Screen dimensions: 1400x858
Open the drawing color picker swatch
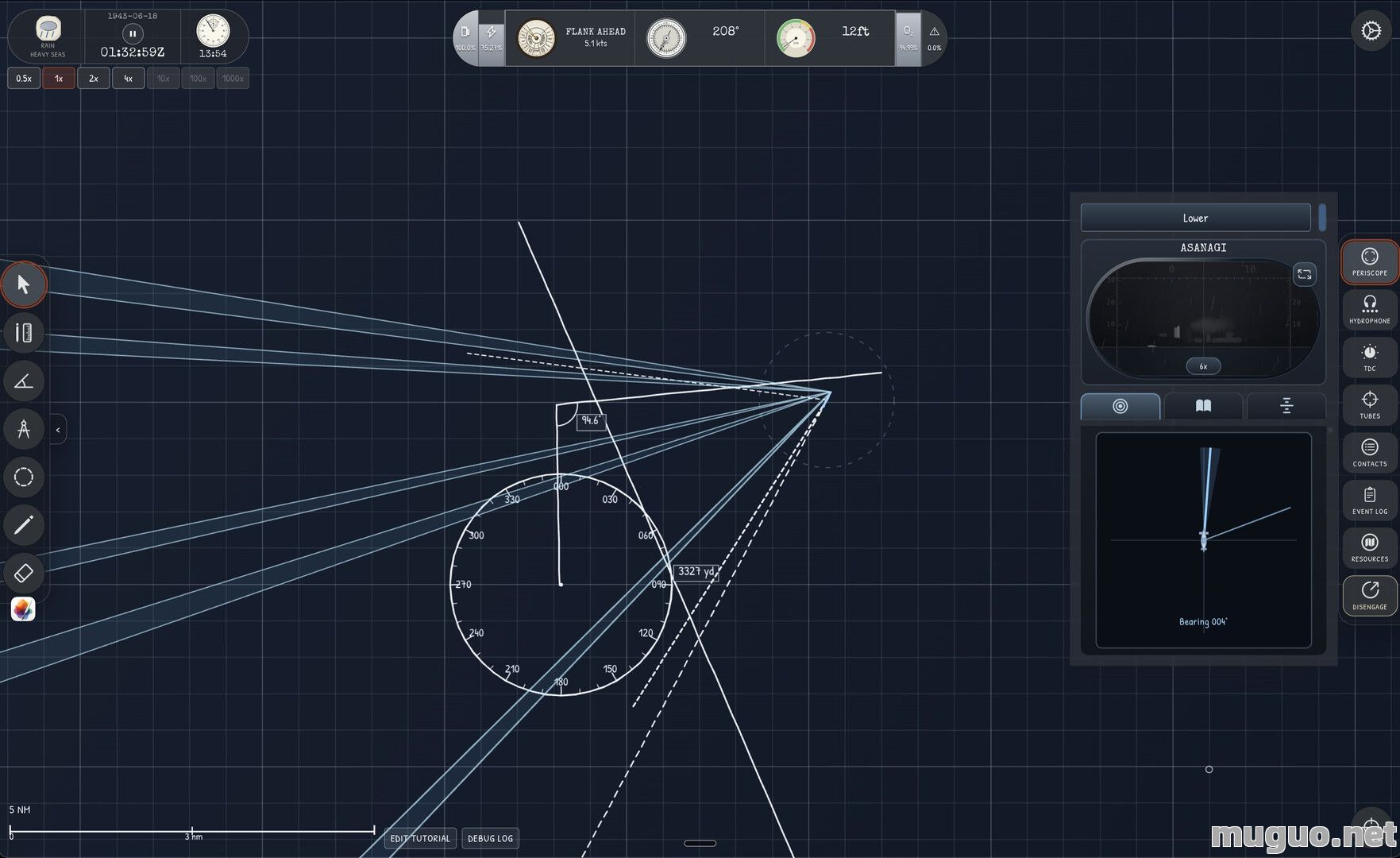coord(23,609)
